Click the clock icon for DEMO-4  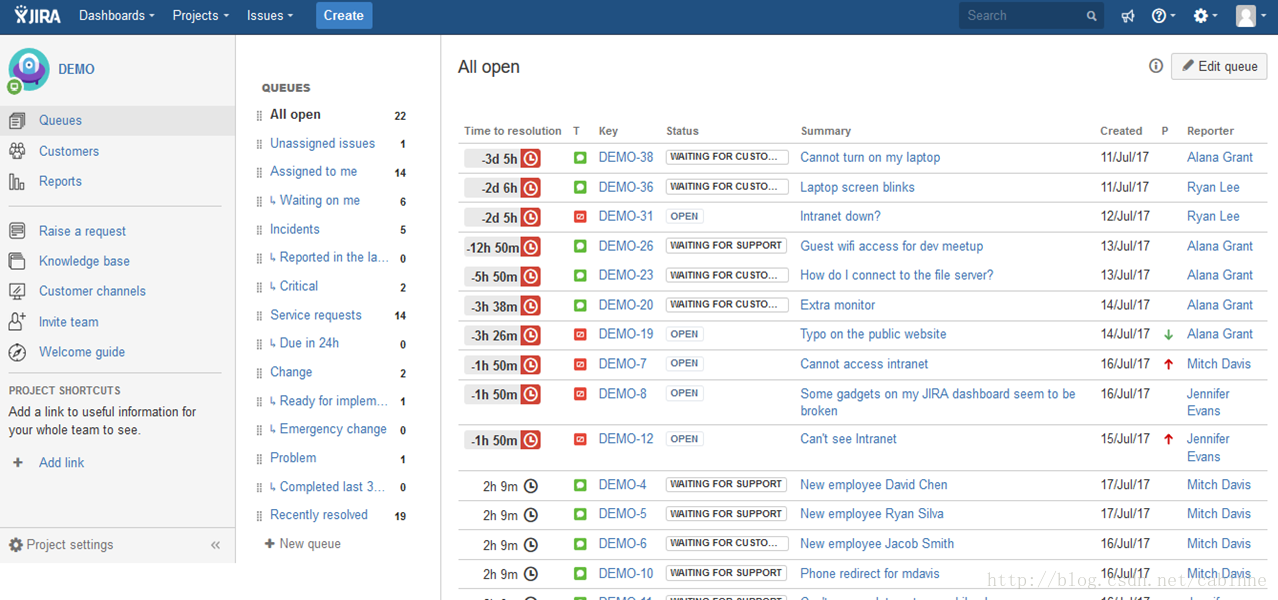[531, 486]
